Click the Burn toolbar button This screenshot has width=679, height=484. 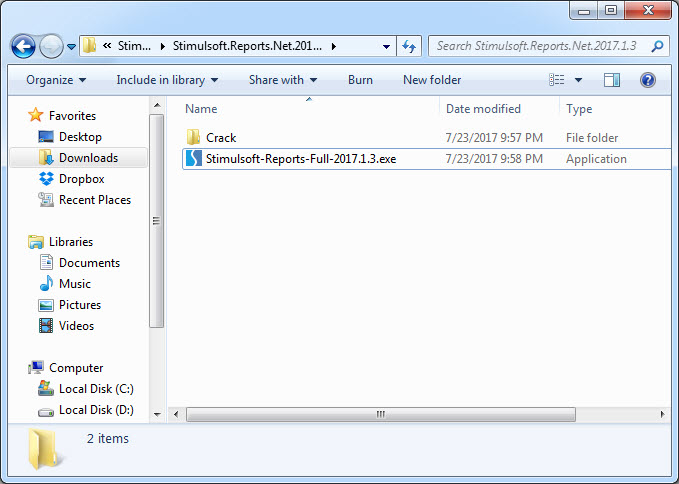360,80
